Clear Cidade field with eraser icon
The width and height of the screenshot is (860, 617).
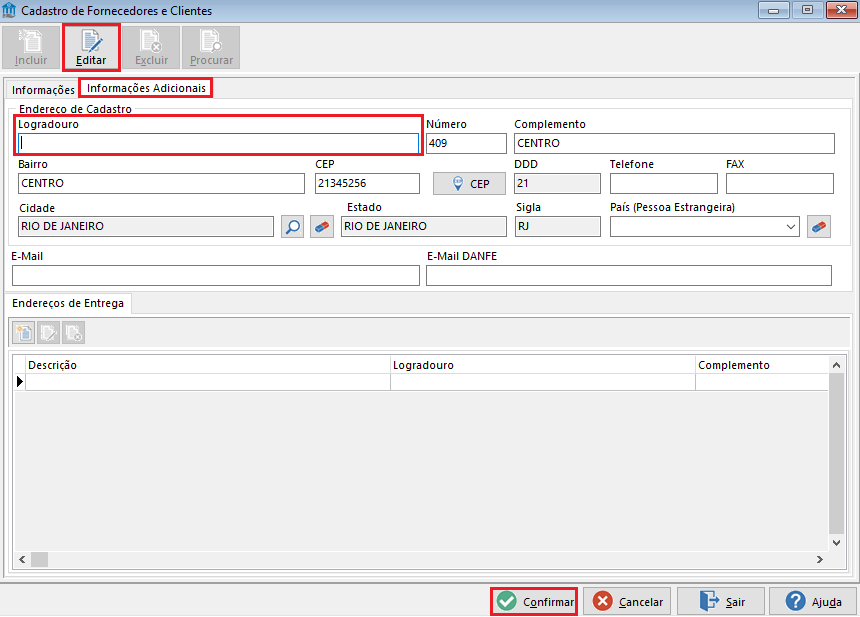[322, 227]
